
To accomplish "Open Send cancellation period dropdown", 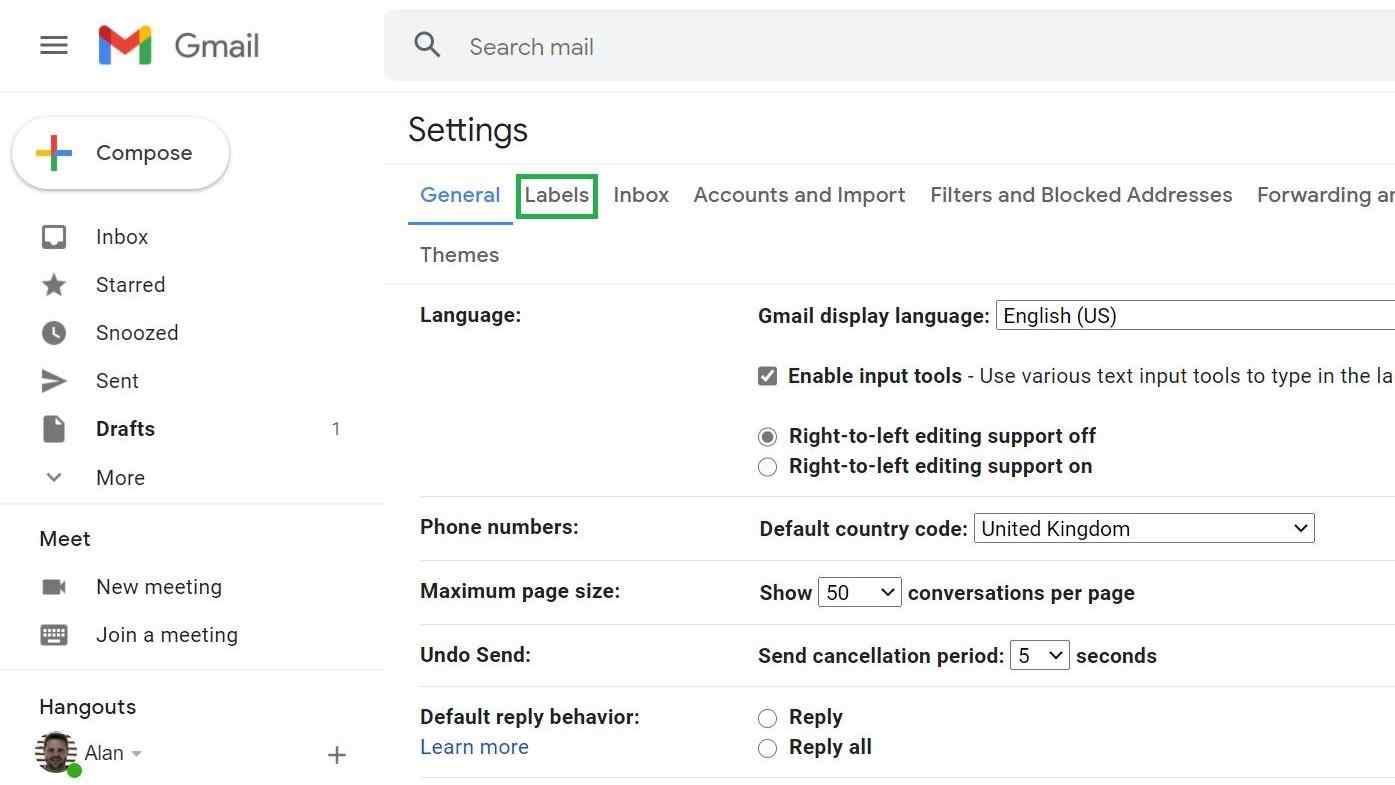I will click(x=1039, y=656).
